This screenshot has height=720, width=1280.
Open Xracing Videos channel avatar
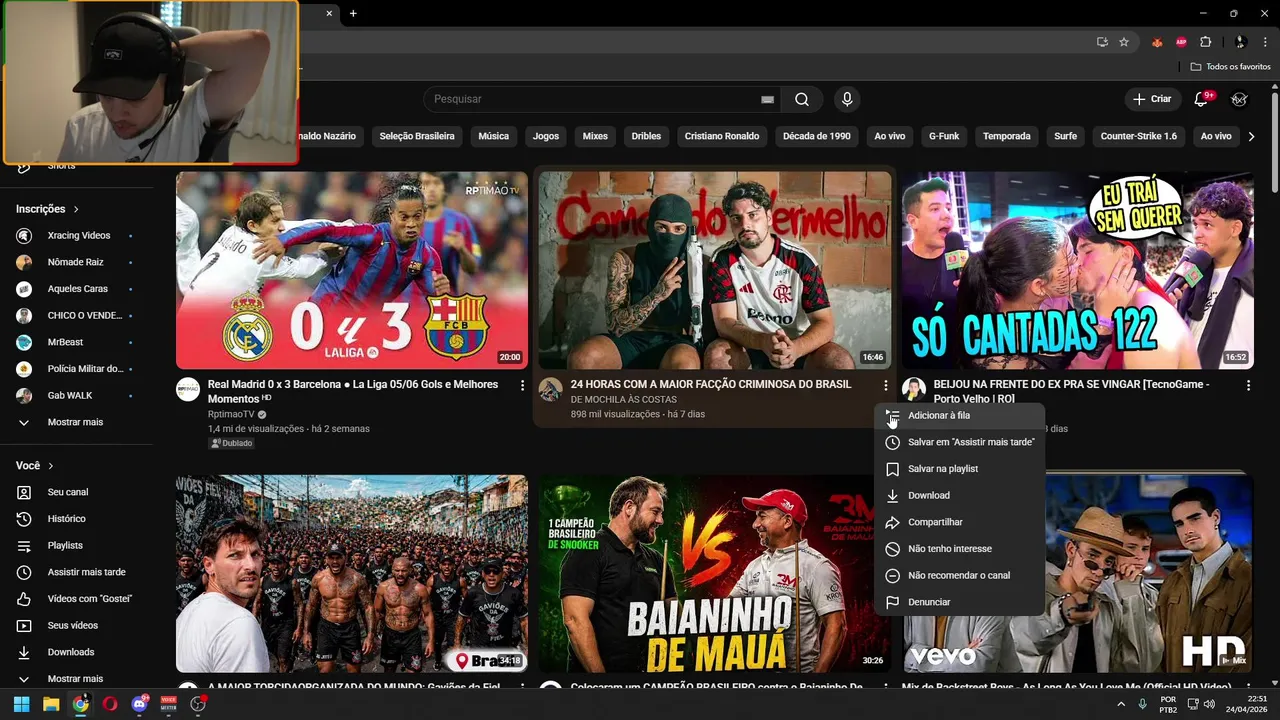(24, 236)
